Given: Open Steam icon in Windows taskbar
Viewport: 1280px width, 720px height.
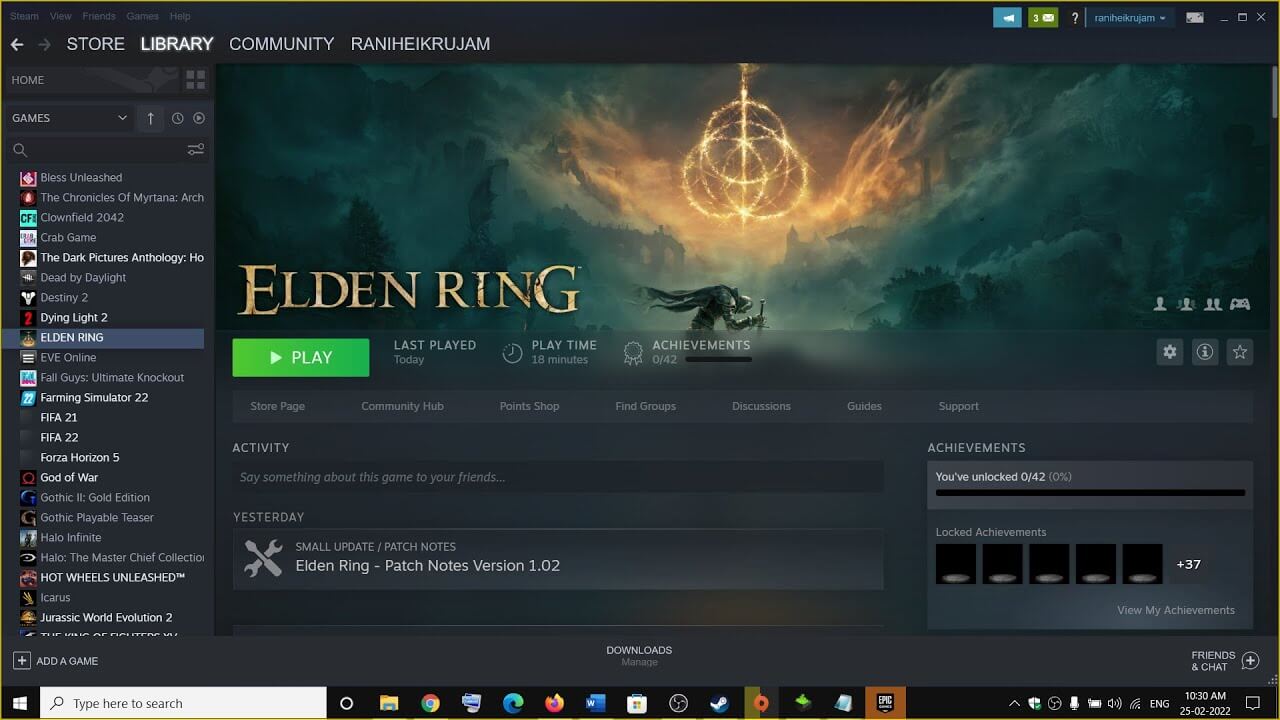Looking at the screenshot, I should pos(719,703).
